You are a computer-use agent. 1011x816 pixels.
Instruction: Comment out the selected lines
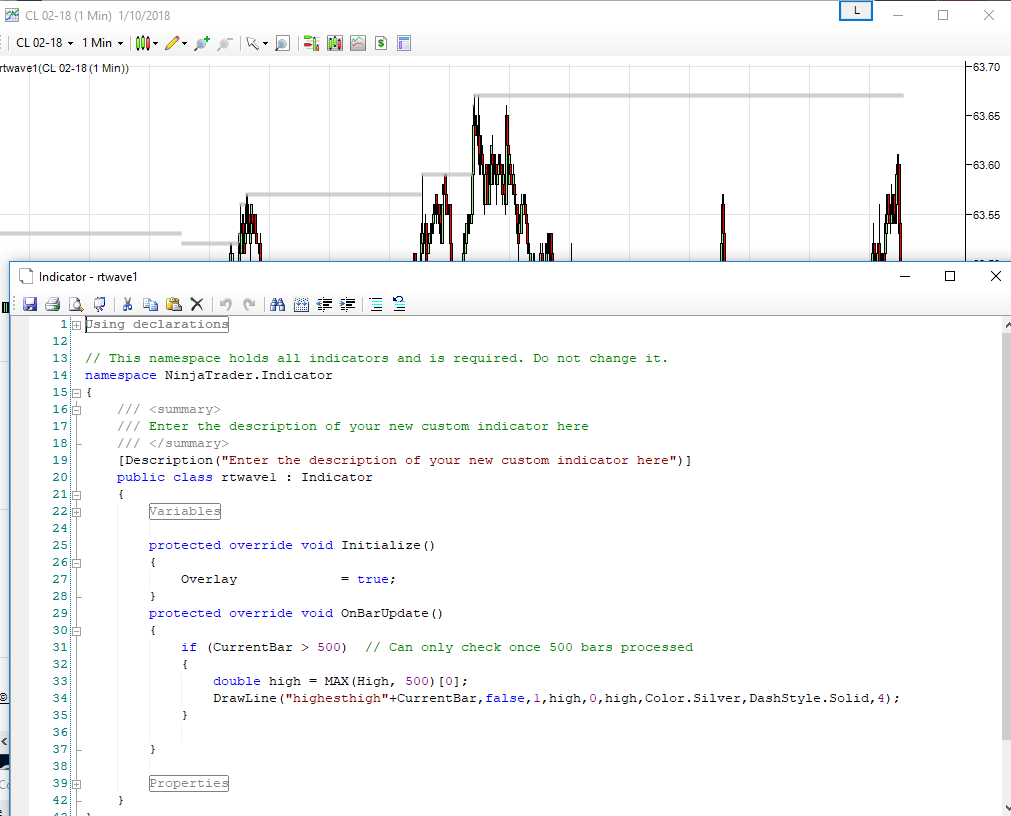[x=376, y=304]
